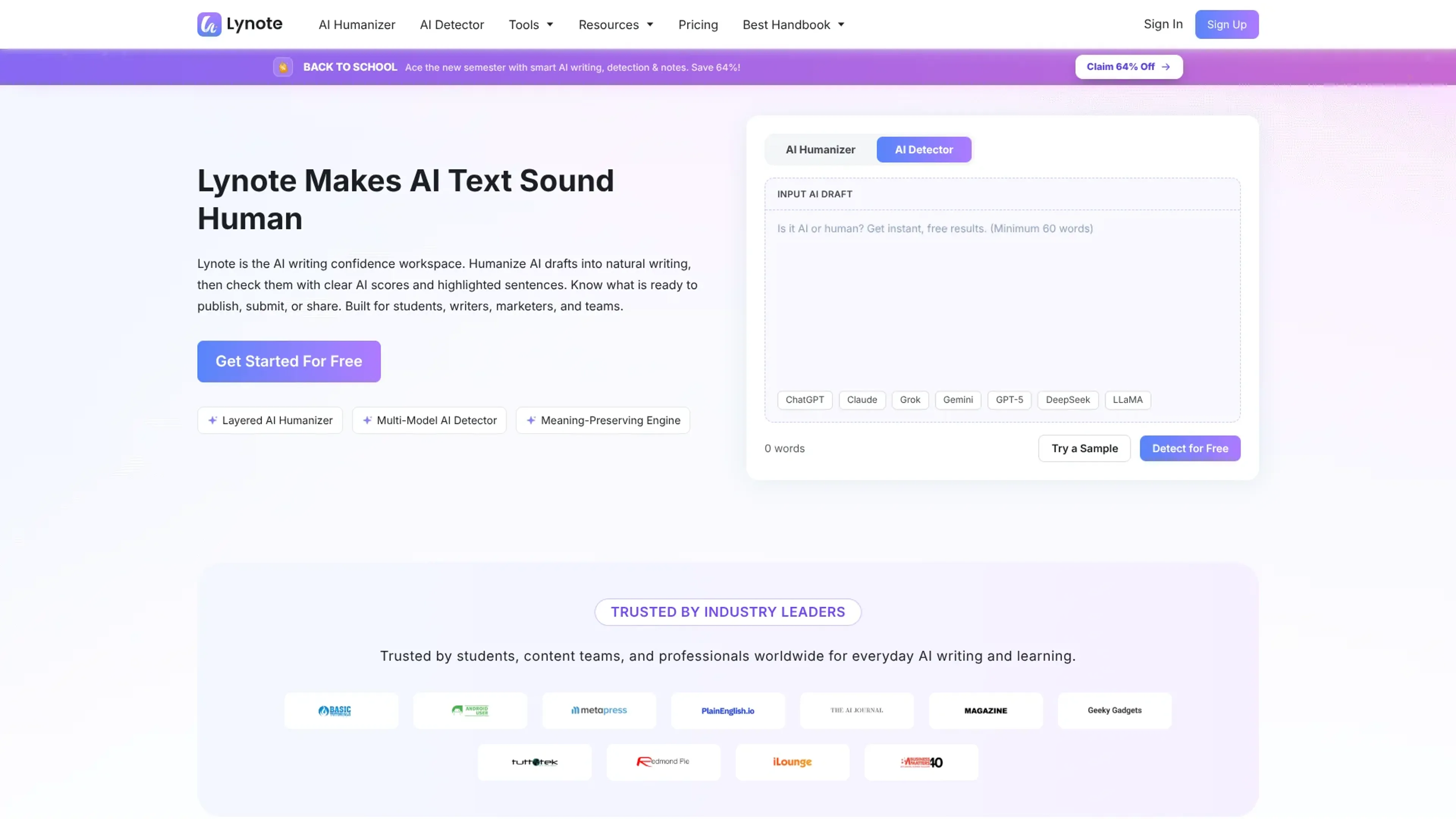The image size is (1456, 819).
Task: Click the Gemini model tag
Action: pyautogui.click(x=958, y=400)
